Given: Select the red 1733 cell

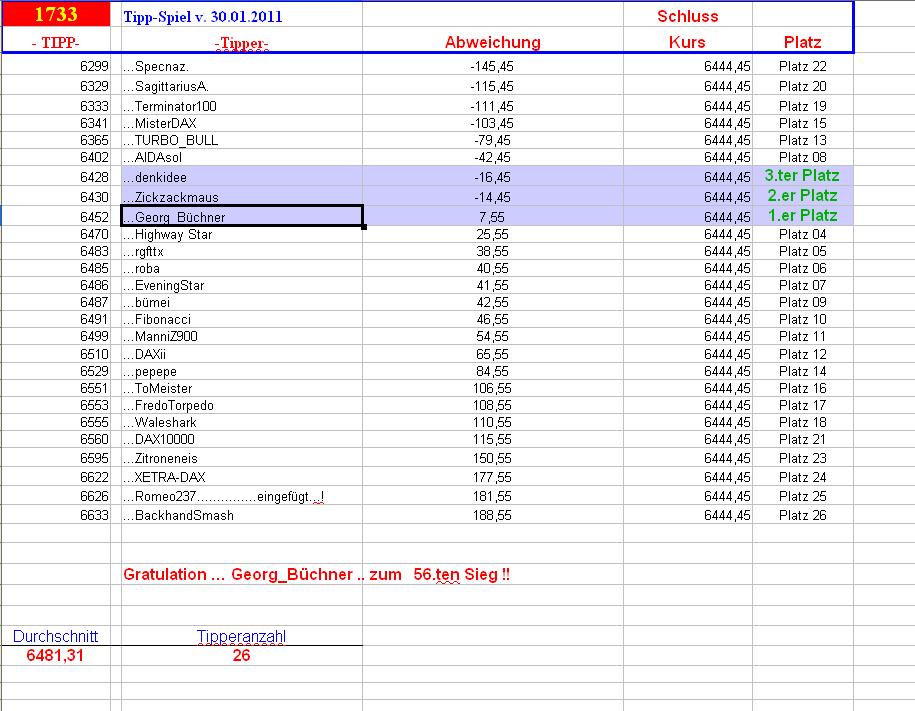Looking at the screenshot, I should pyautogui.click(x=56, y=14).
